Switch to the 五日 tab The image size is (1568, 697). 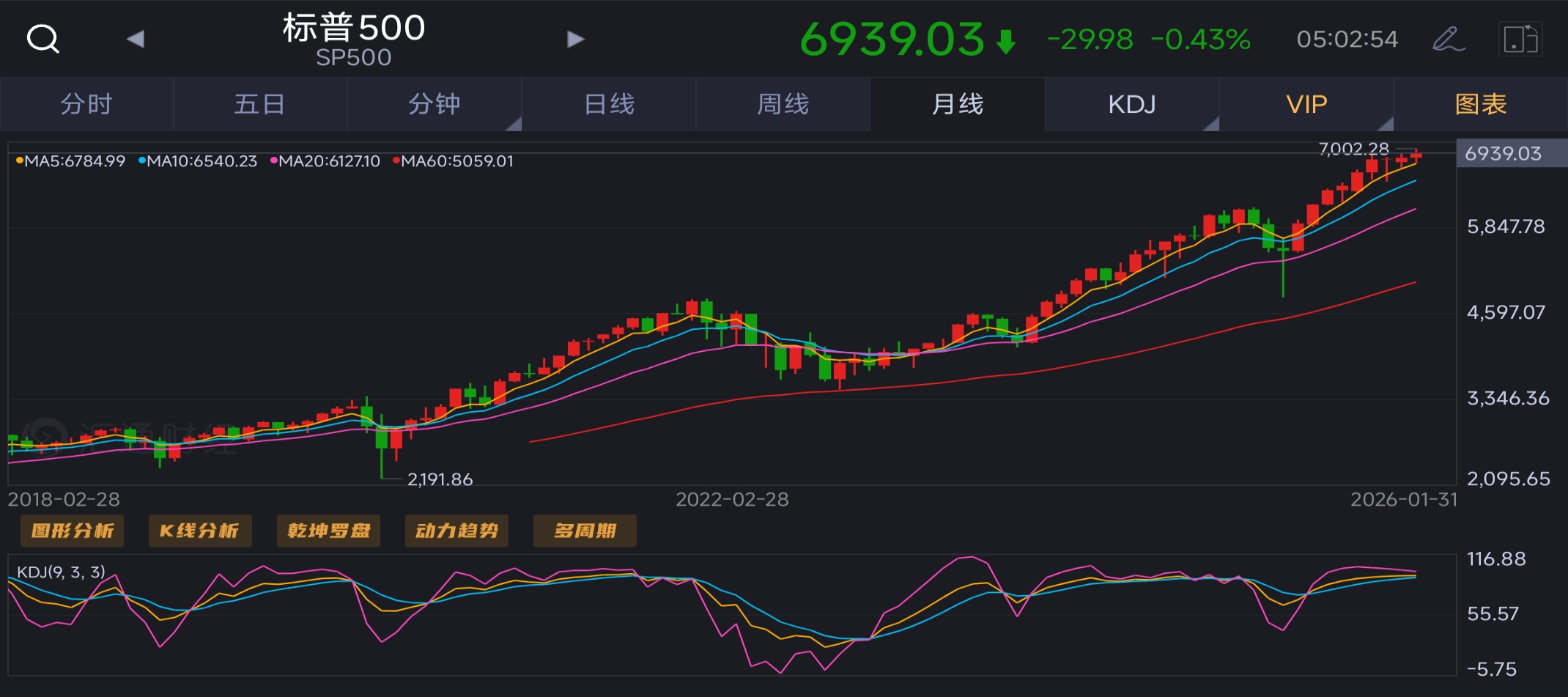[260, 104]
